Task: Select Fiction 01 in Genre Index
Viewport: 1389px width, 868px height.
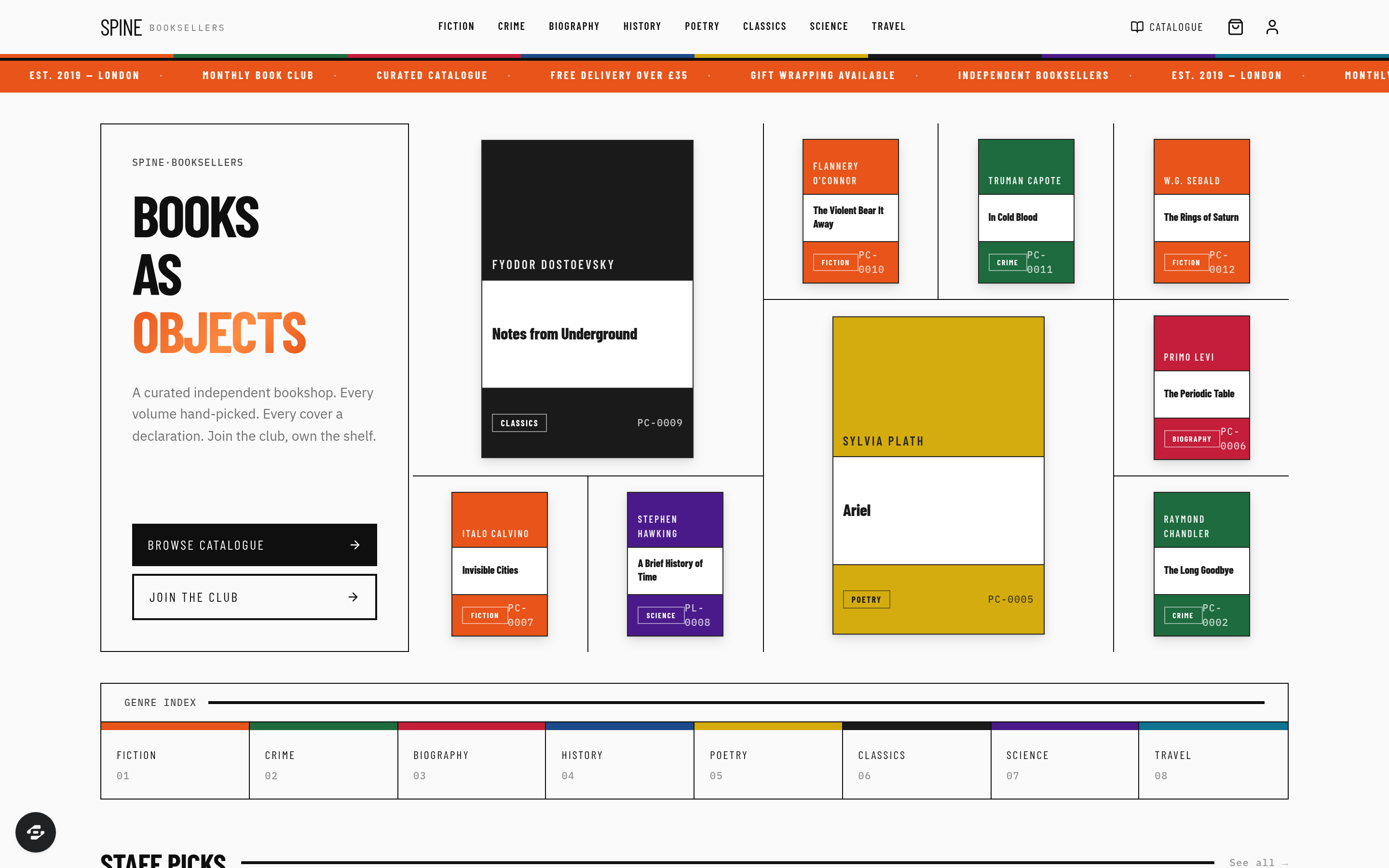Action: (175, 760)
